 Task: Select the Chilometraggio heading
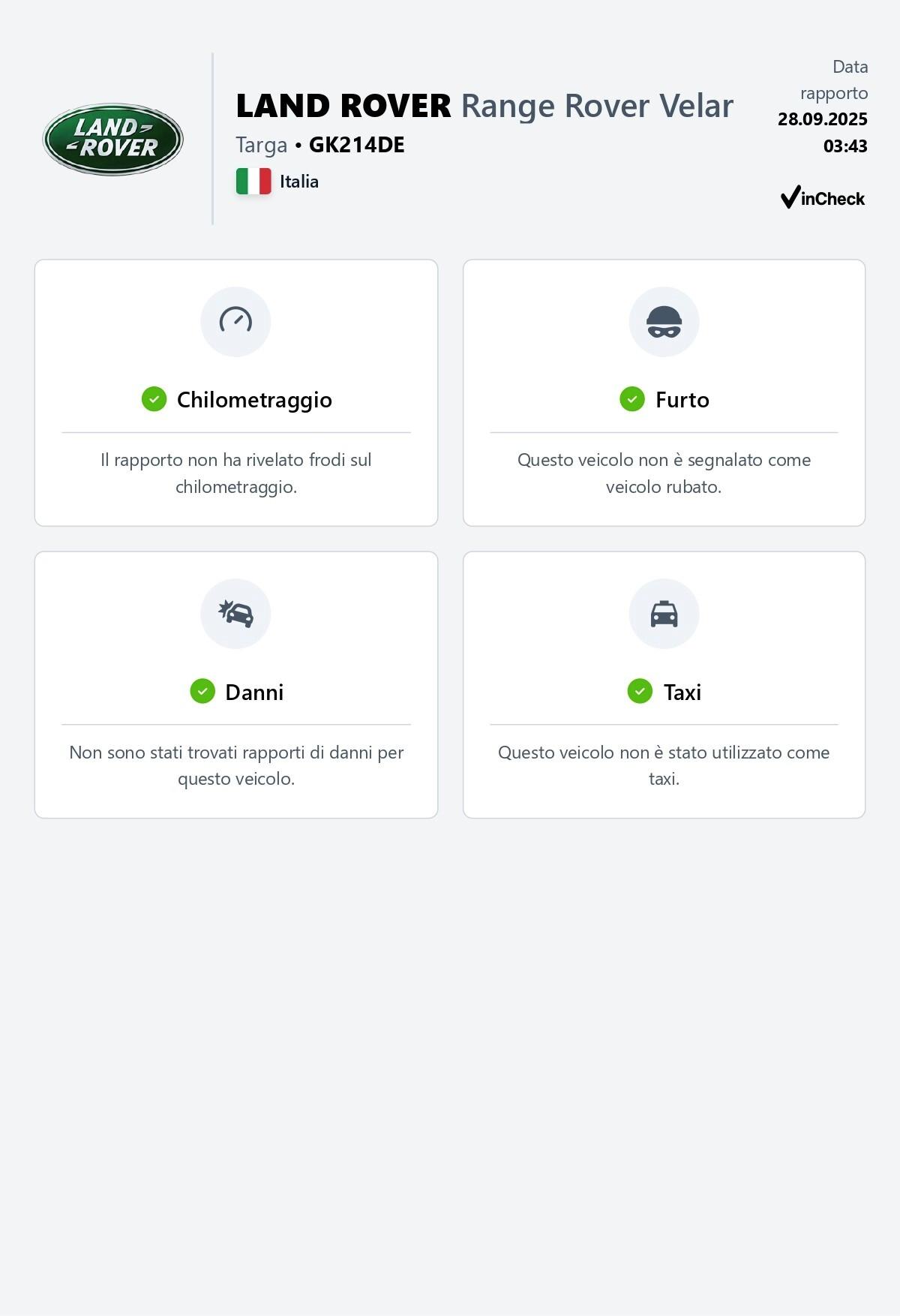[x=254, y=400]
